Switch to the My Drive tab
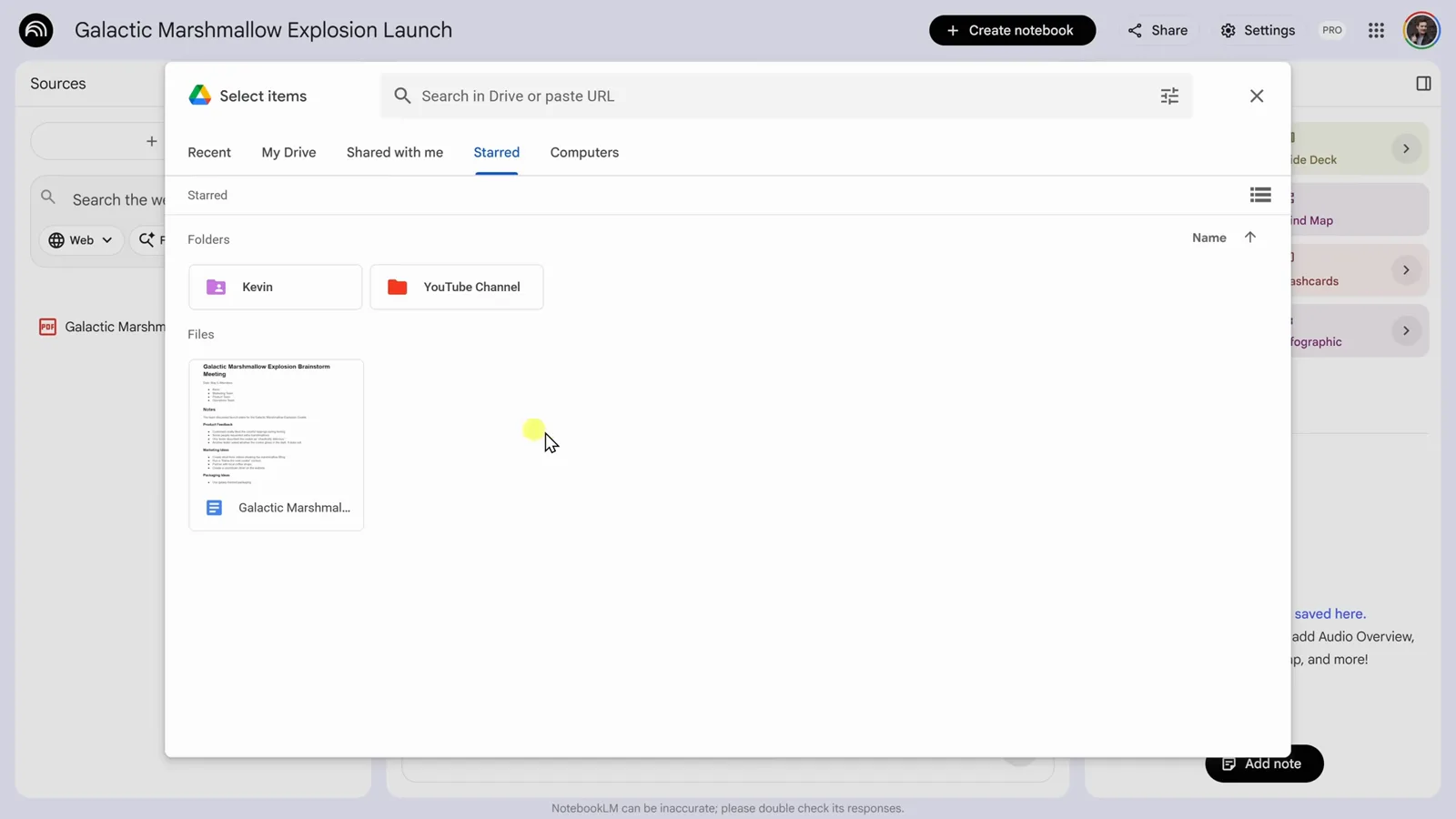Screen dimensions: 1456x819 [288, 153]
